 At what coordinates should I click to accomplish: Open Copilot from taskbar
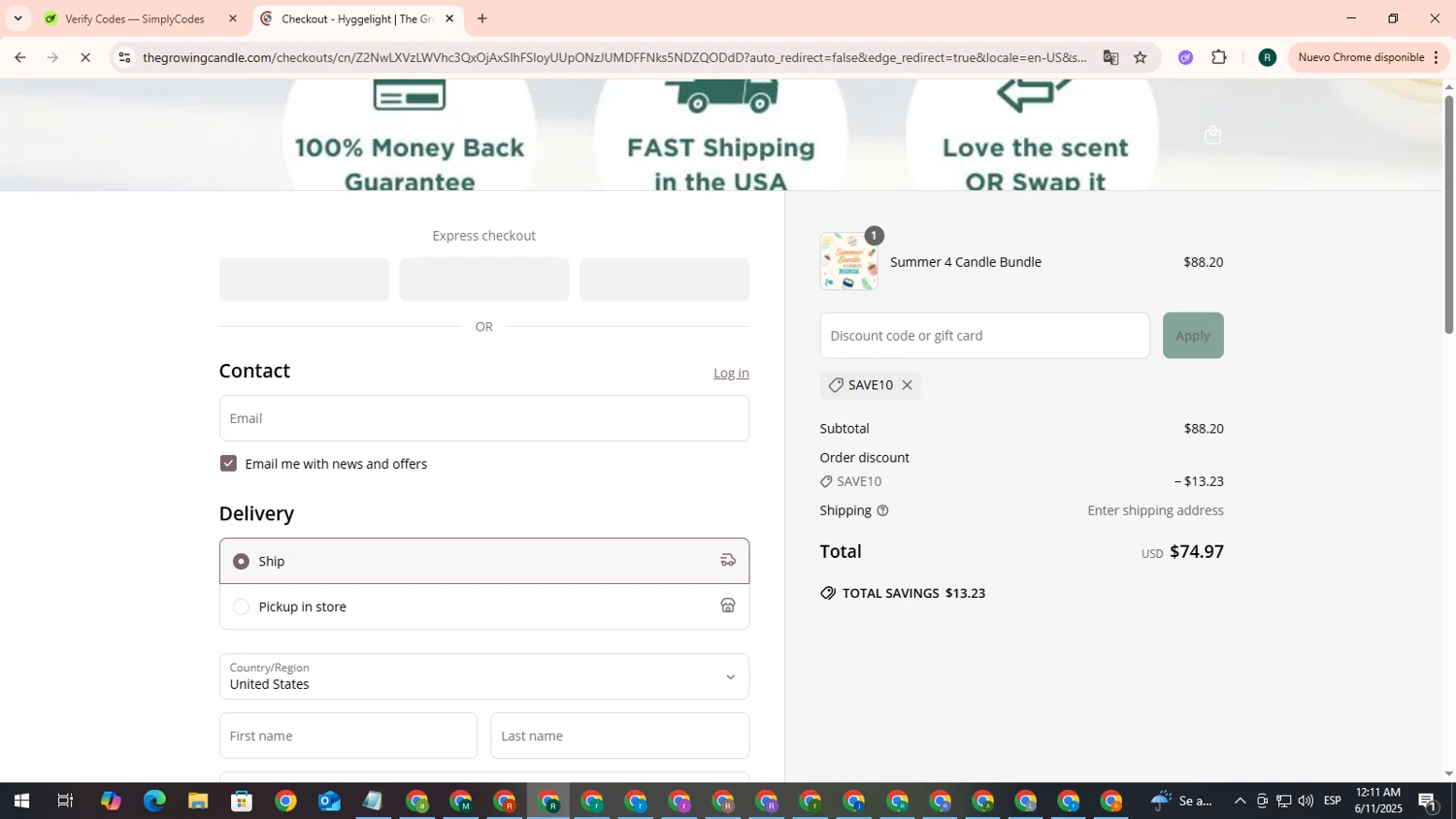tap(111, 801)
